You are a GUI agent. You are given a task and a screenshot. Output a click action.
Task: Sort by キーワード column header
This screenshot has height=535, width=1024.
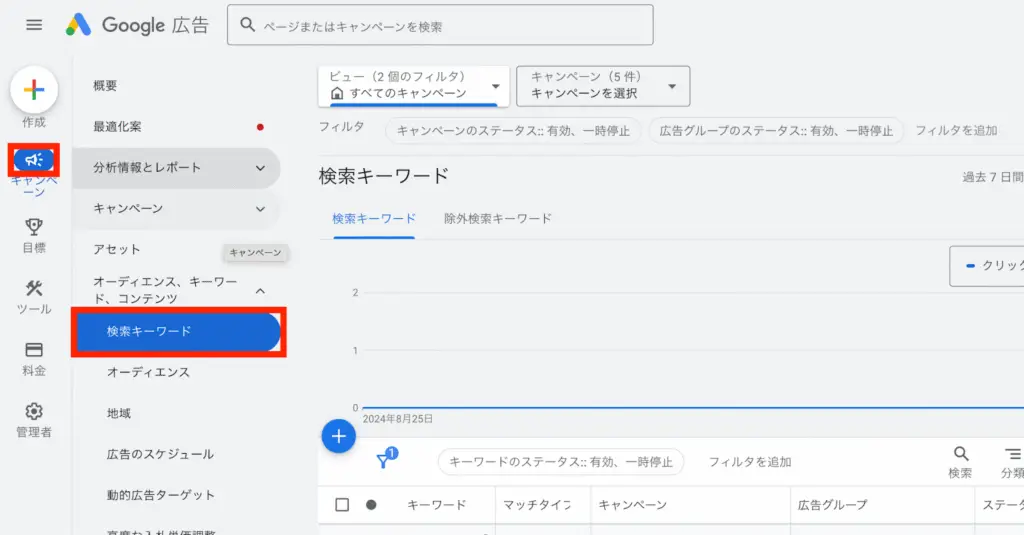pyautogui.click(x=437, y=505)
